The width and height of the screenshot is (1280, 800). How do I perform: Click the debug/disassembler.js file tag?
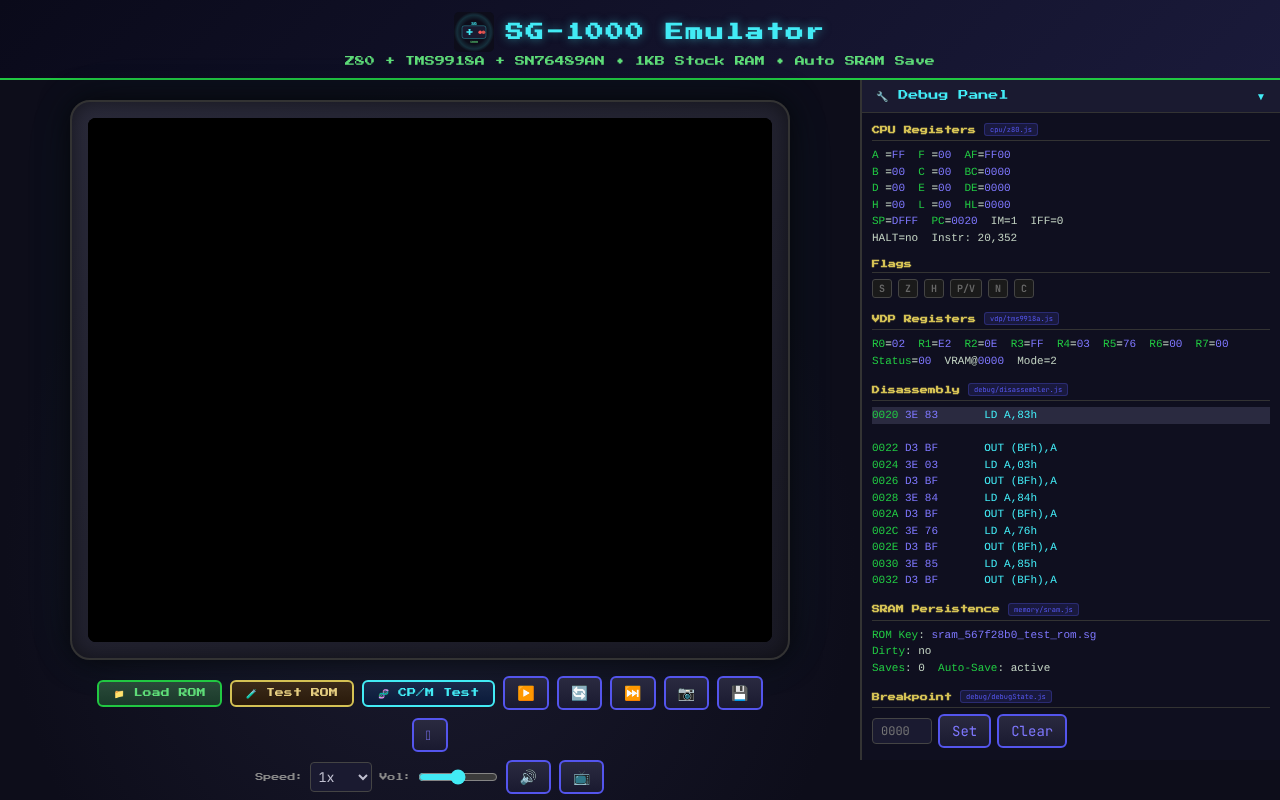(1018, 390)
